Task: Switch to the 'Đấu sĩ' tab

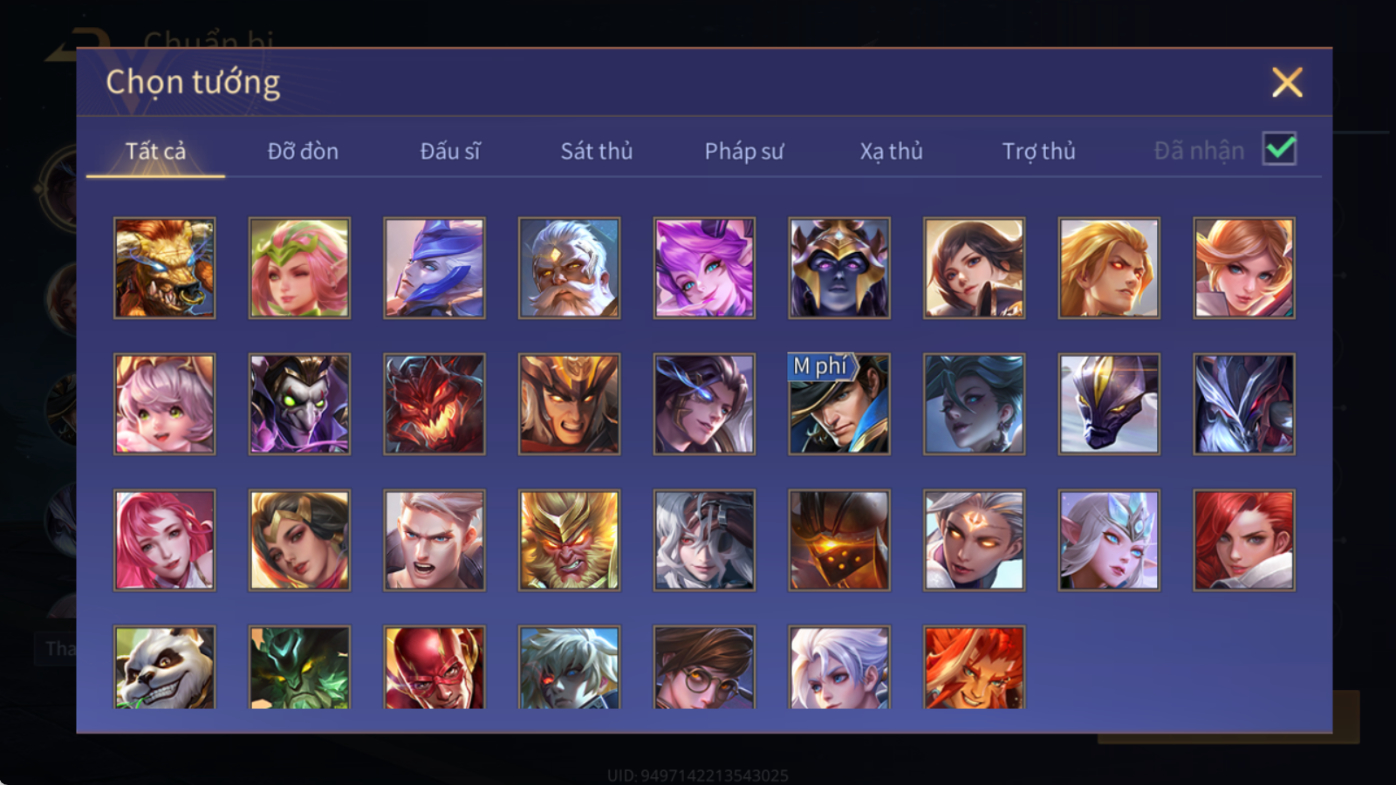Action: (450, 151)
